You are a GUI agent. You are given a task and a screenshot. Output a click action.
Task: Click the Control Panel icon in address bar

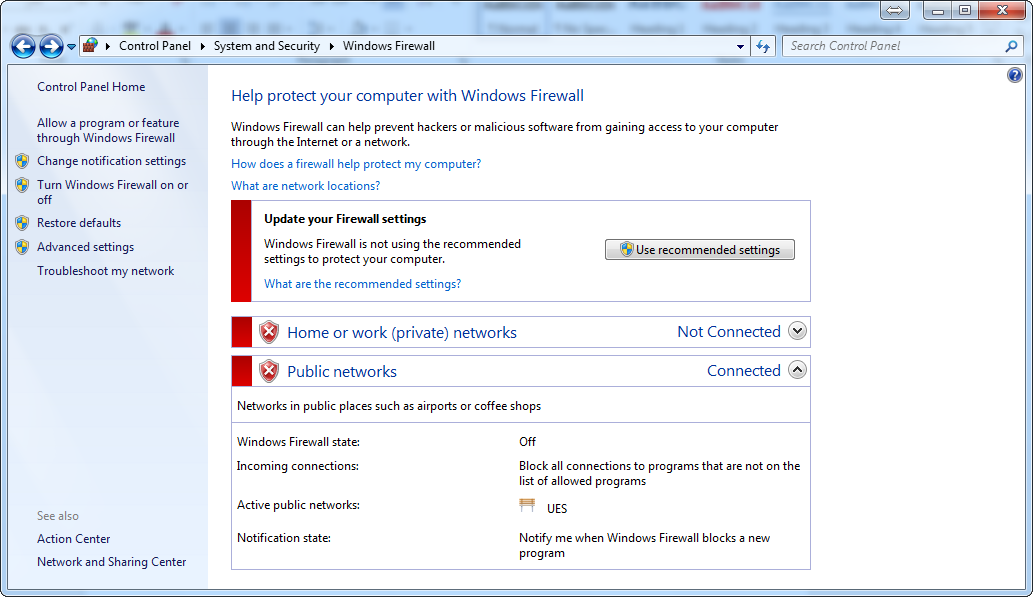(90, 45)
